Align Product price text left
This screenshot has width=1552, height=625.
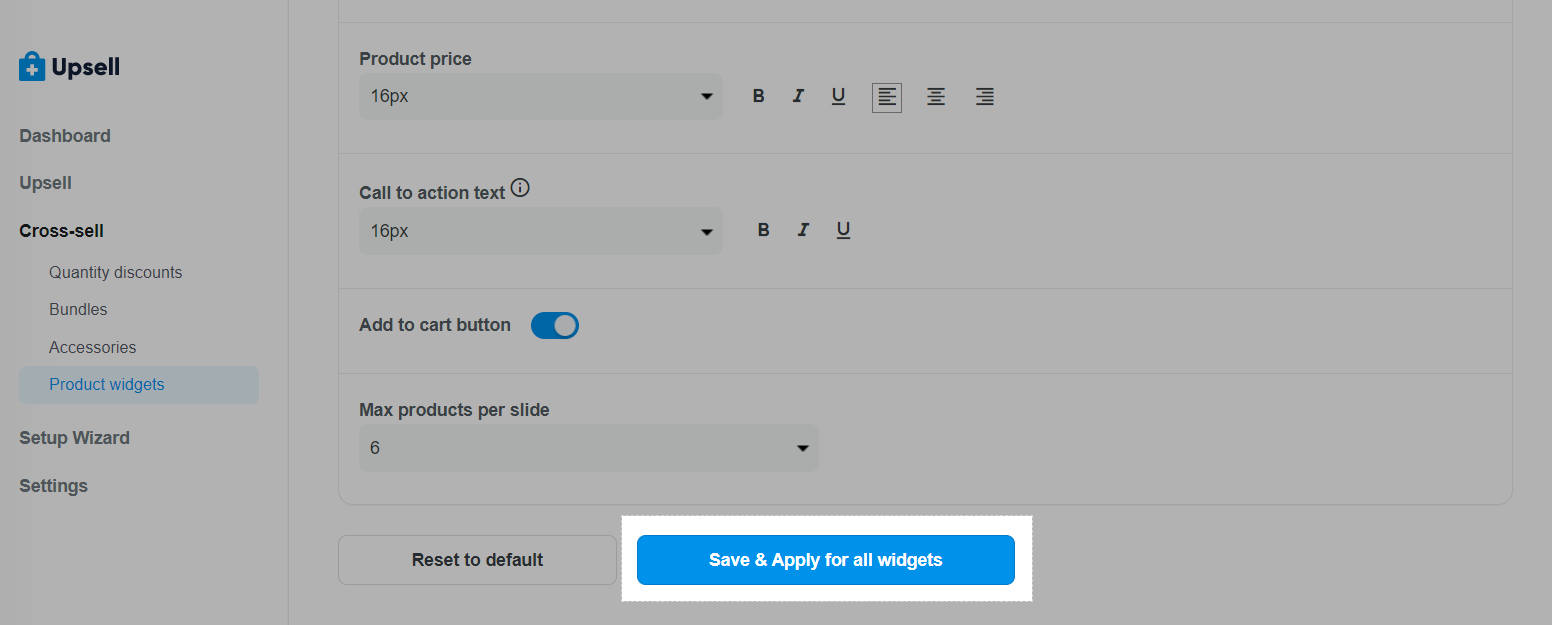click(x=887, y=97)
